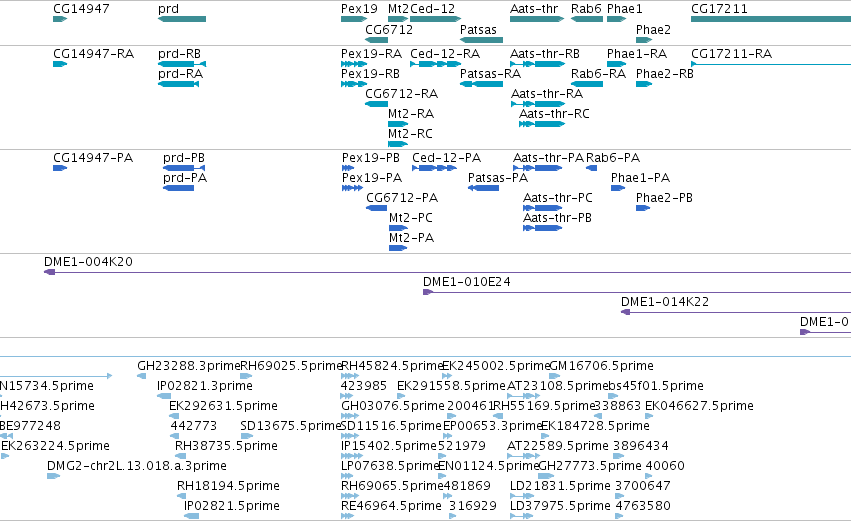The height and width of the screenshot is (521, 851).
Task: Select the prd-PA protein label
Action: (185, 177)
